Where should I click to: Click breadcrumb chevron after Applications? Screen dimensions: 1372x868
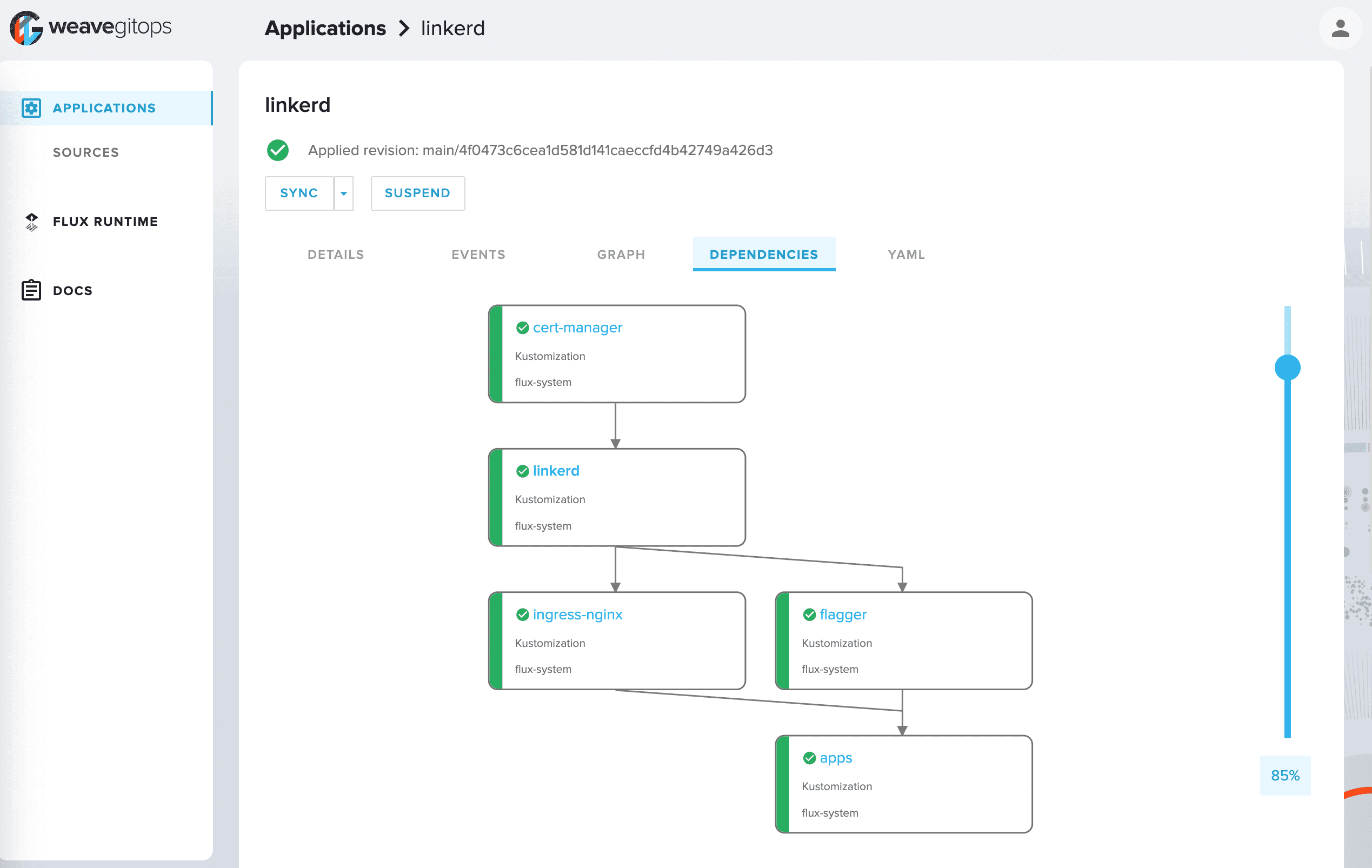(x=403, y=28)
